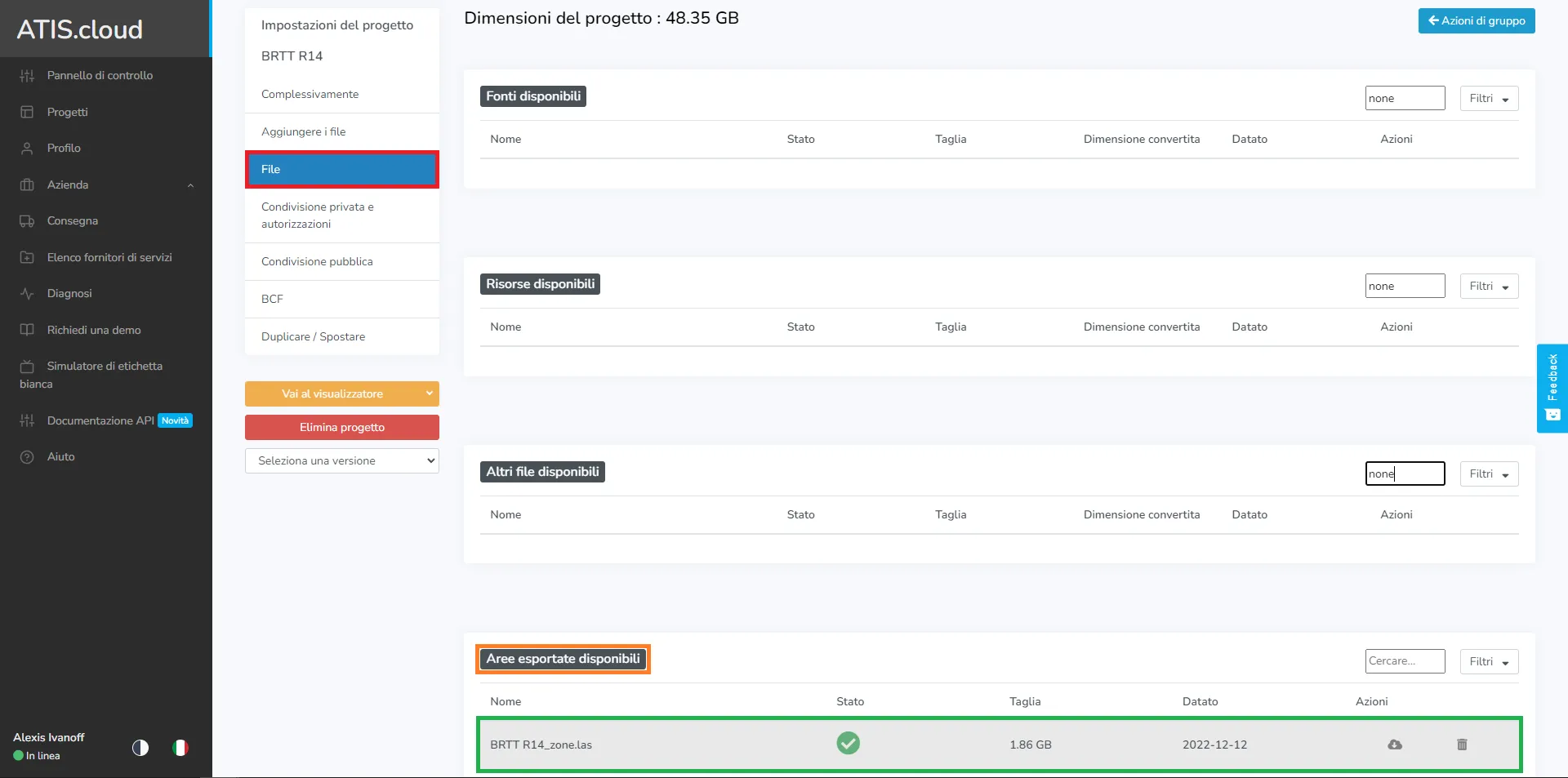Click the Italian flag language icon
Screen dimensions: 1568x778
[180, 748]
